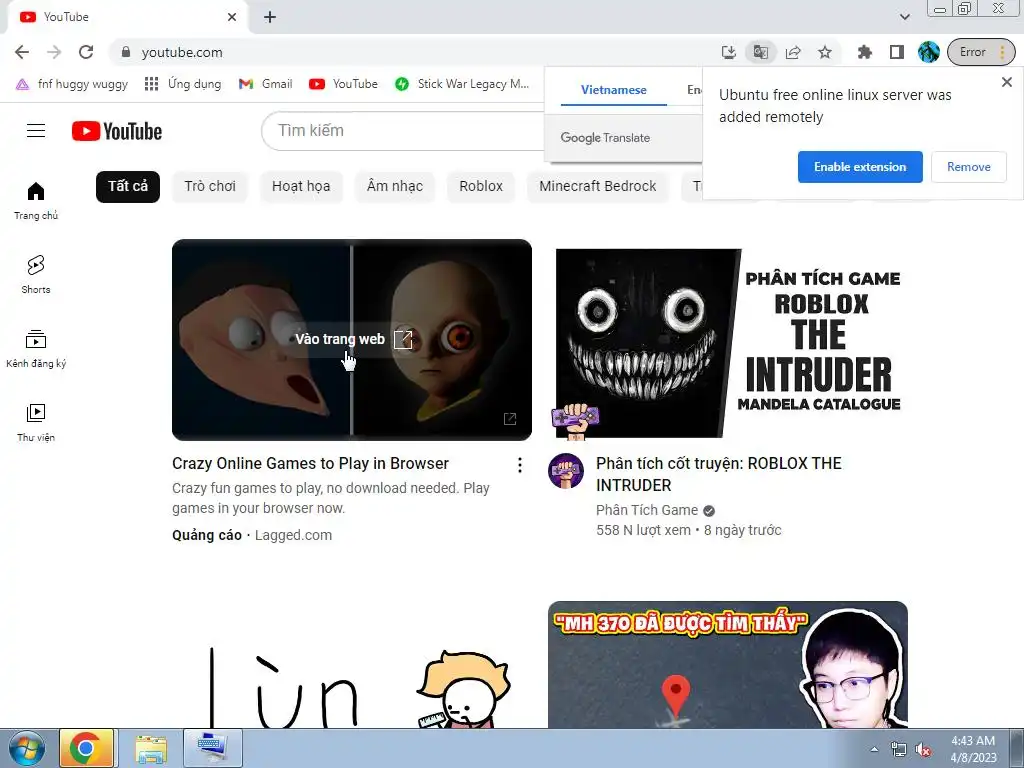Open the fnf huggy wuggy bookmark
The height and width of the screenshot is (768, 1024).
pos(72,84)
